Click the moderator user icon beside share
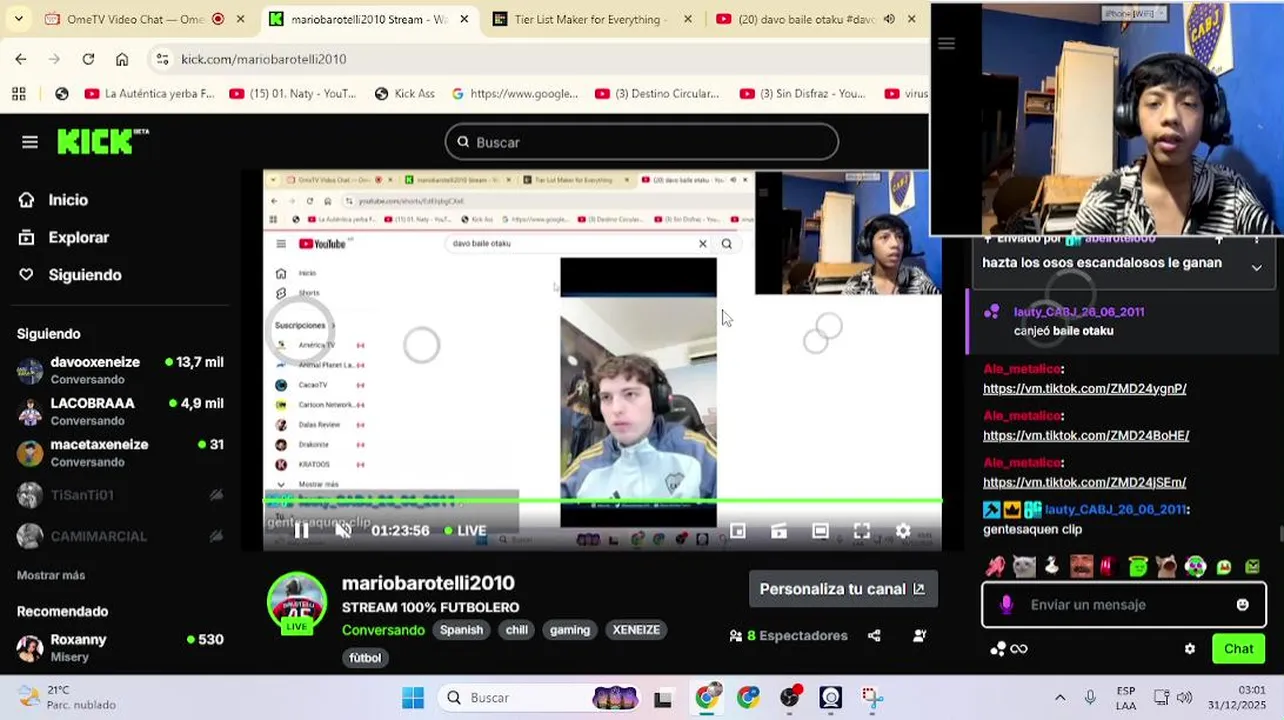Image resolution: width=1284 pixels, height=720 pixels. [919, 636]
